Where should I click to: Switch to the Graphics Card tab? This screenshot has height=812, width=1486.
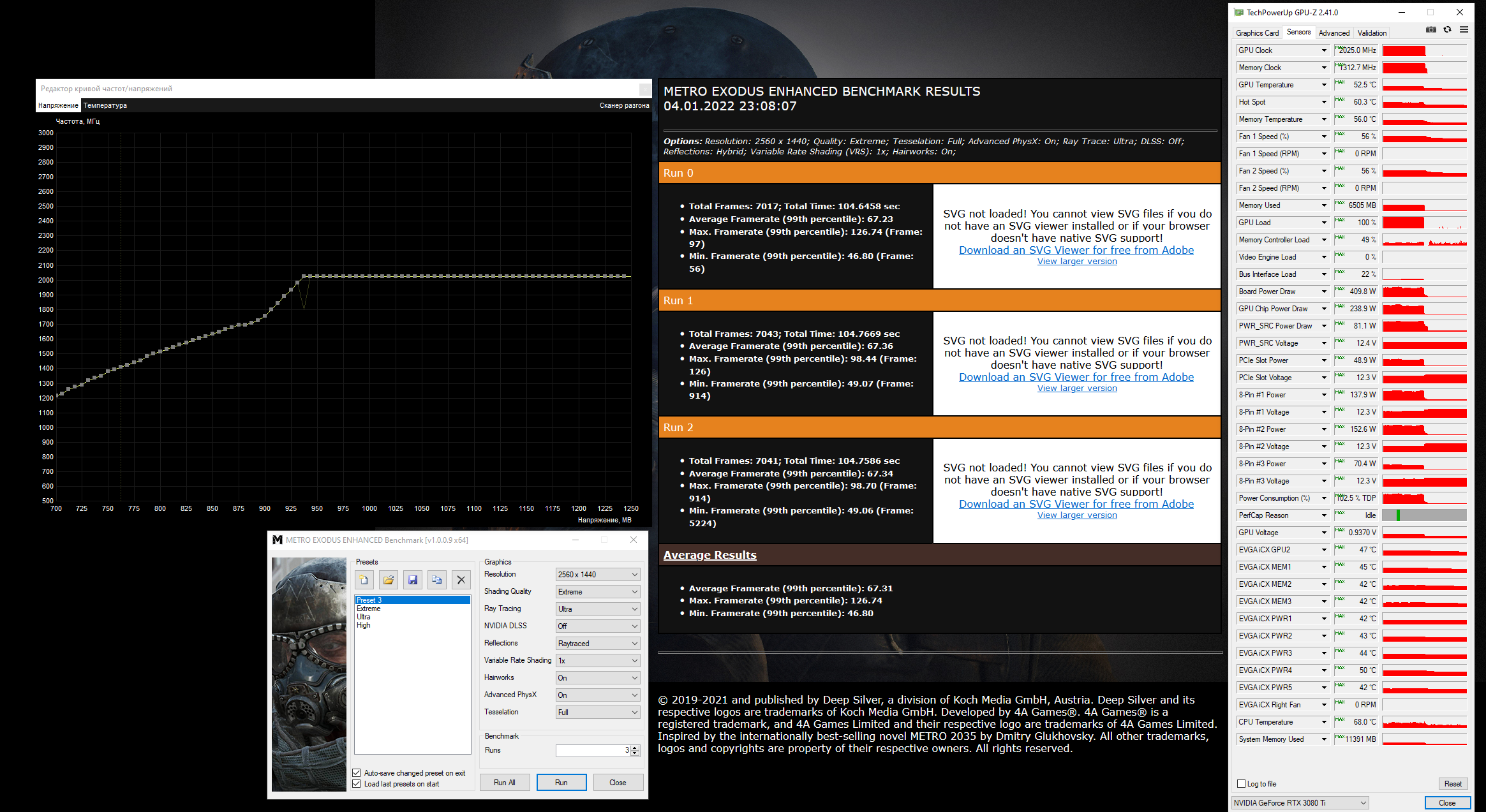coord(1257,33)
